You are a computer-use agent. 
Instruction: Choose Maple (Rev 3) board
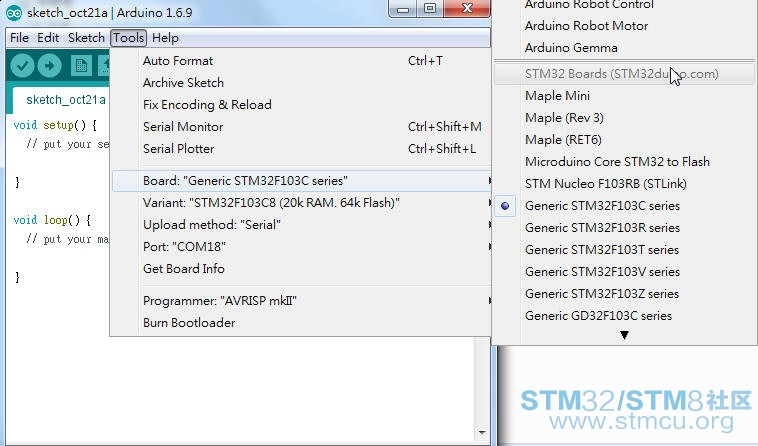[625, 118]
